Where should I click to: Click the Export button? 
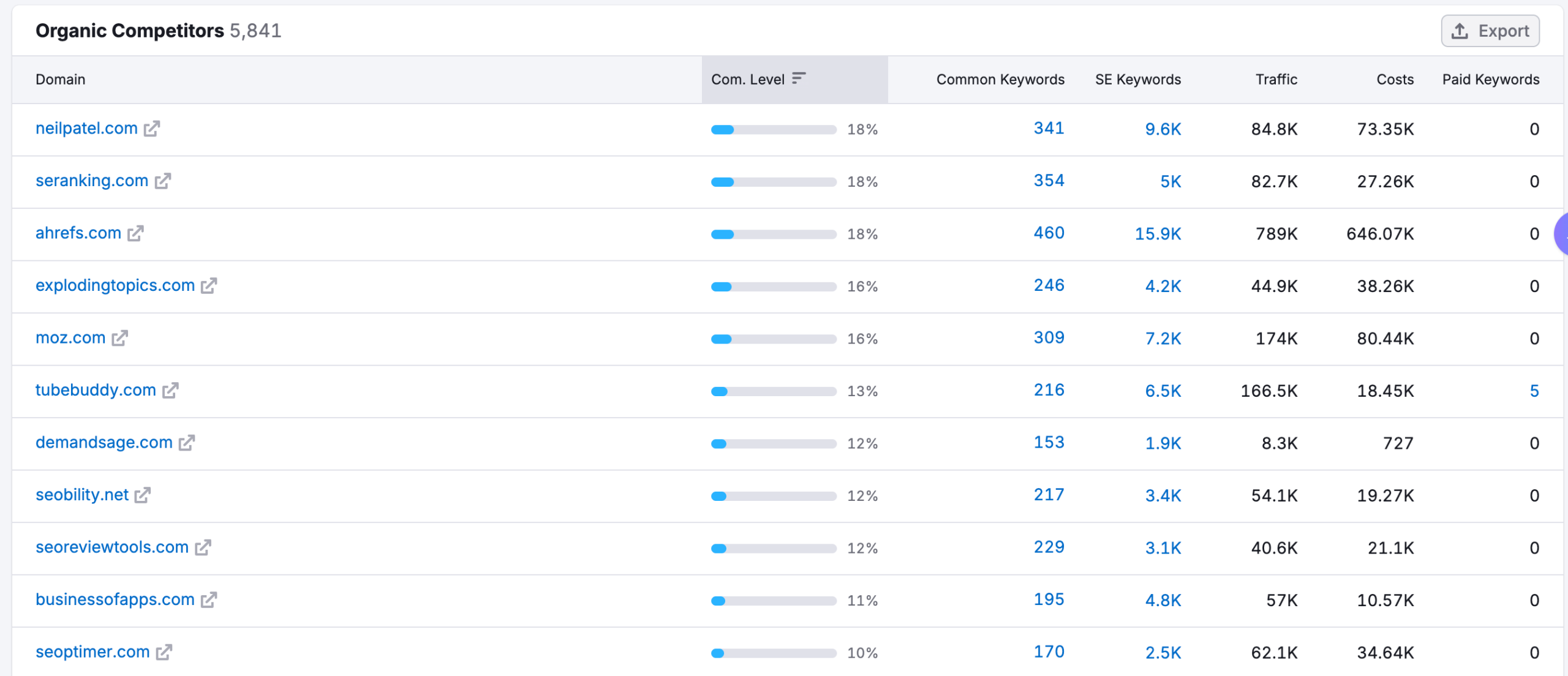[x=1490, y=31]
